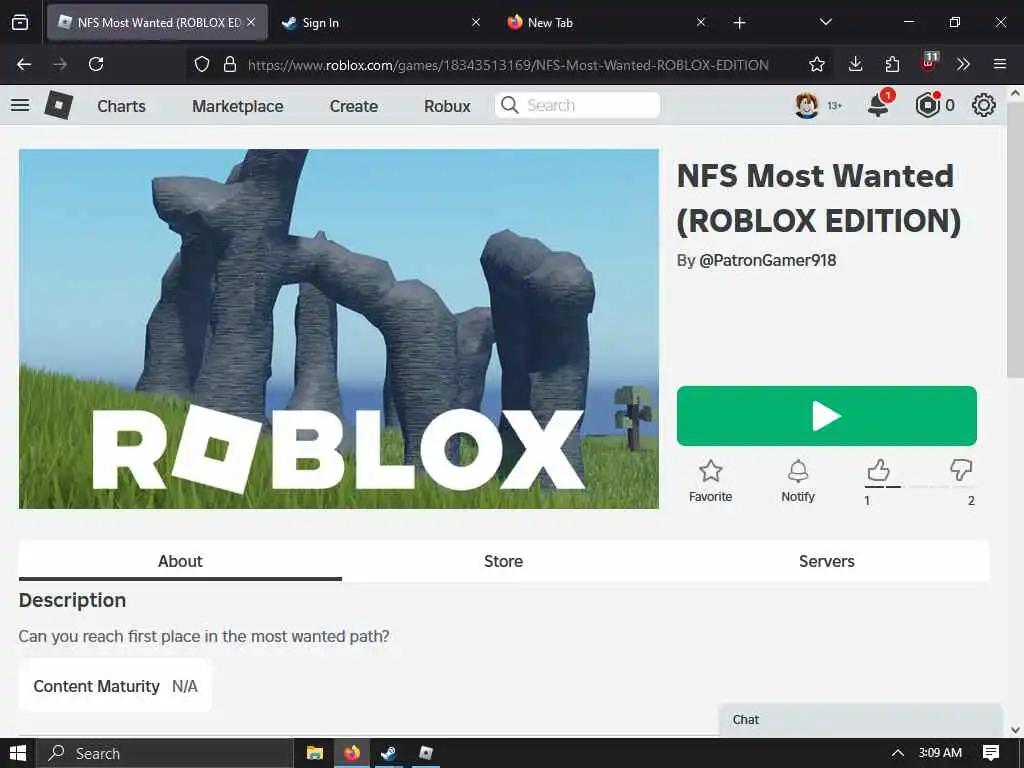Focus the Roblox search field
Image resolution: width=1024 pixels, height=768 pixels.
[x=577, y=105]
